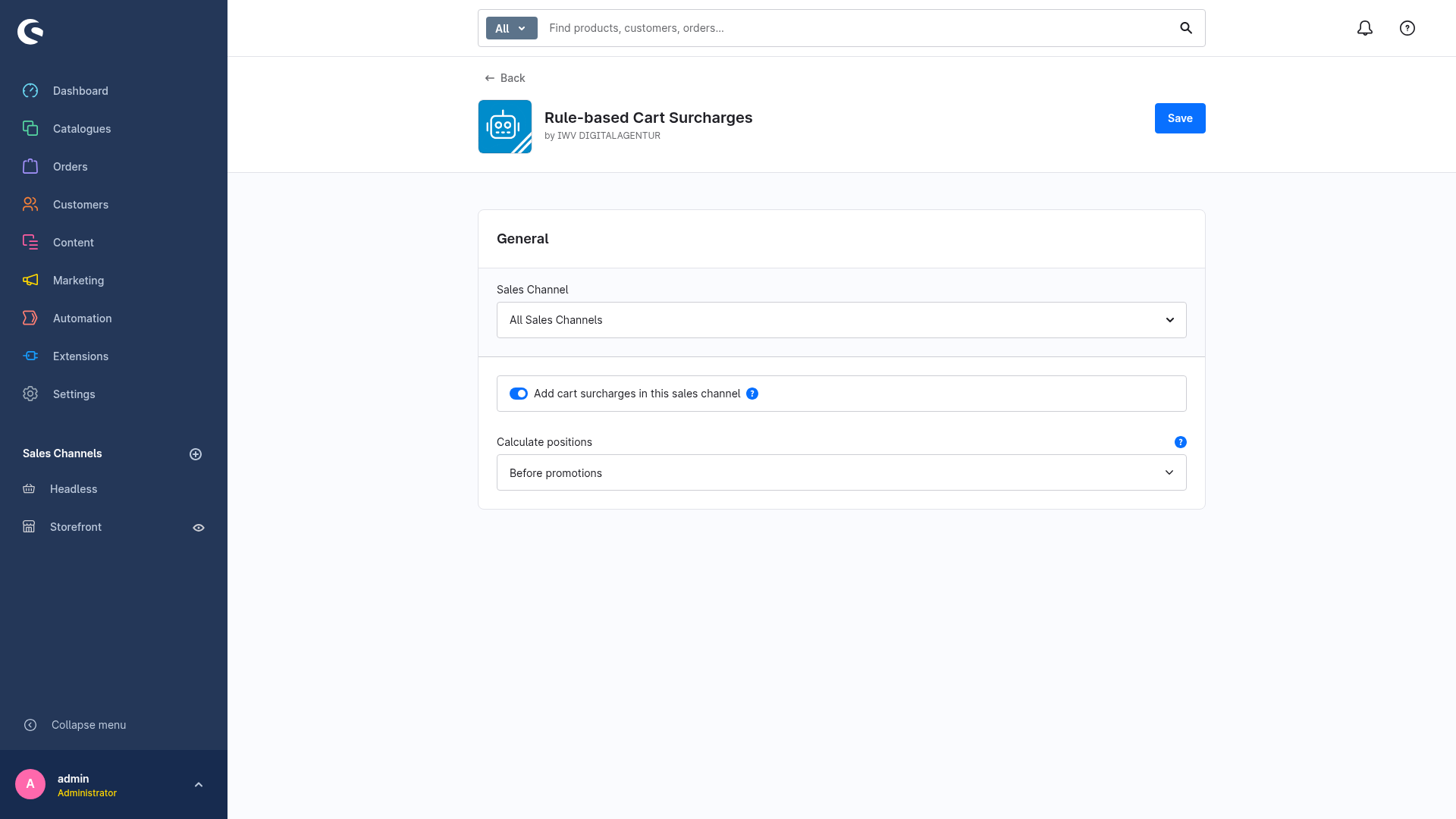The image size is (1456, 819).
Task: Click the Automation tag icon
Action: (x=30, y=318)
